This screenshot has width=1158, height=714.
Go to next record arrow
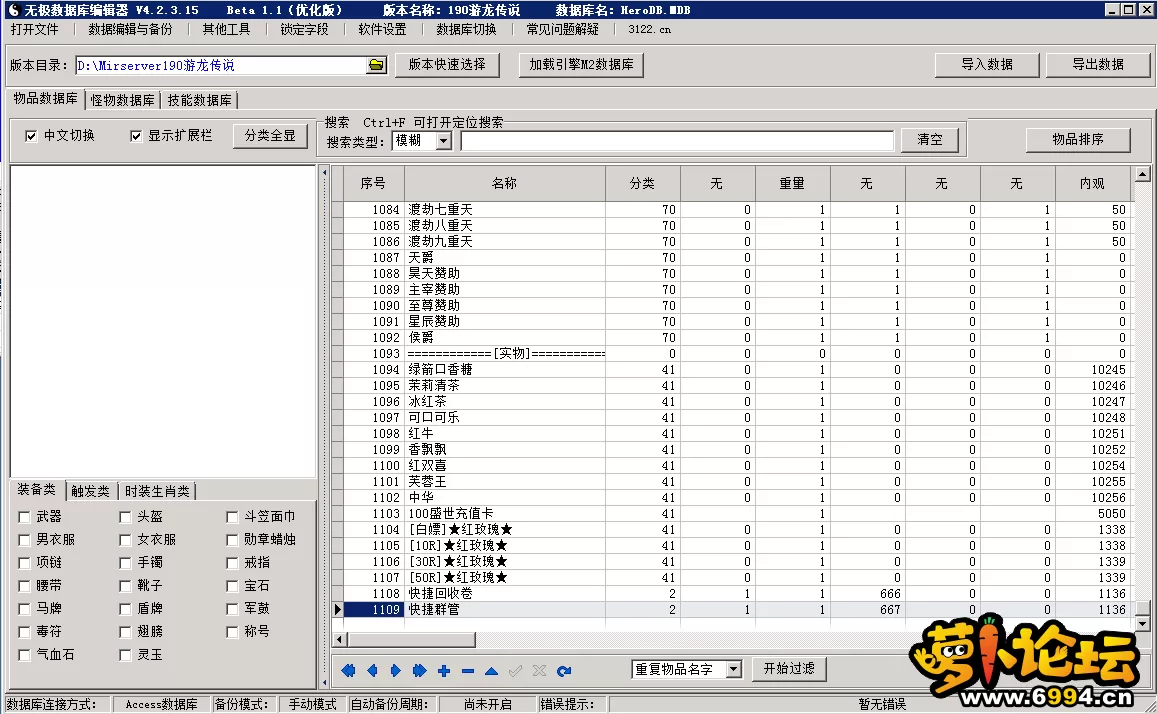pos(396,670)
